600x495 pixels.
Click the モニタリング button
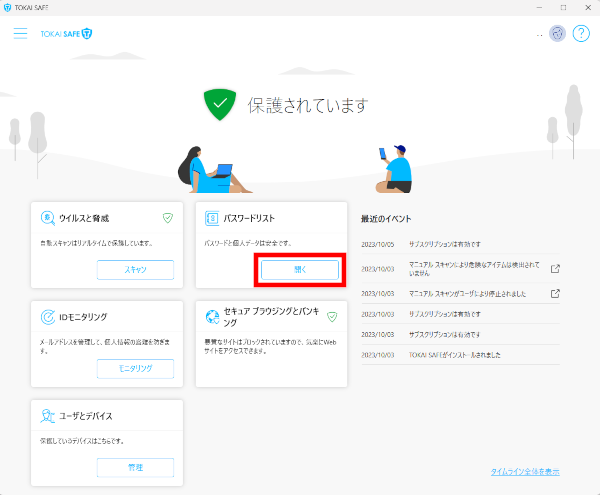pyautogui.click(x=135, y=368)
